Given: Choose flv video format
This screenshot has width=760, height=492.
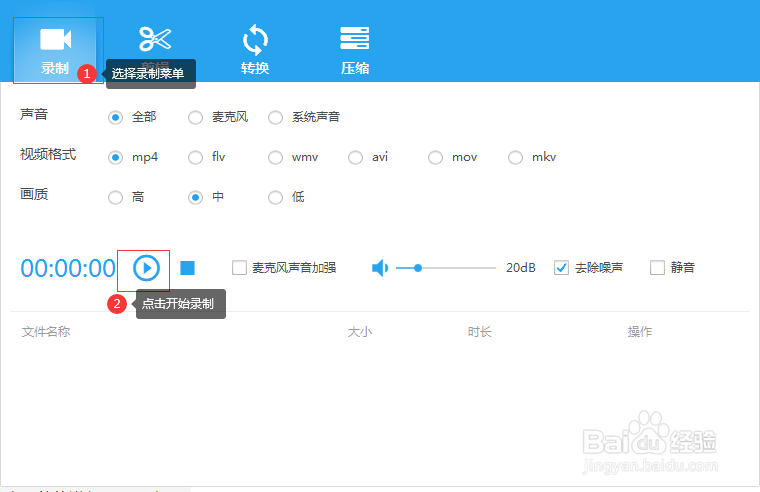Looking at the screenshot, I should 195,158.
